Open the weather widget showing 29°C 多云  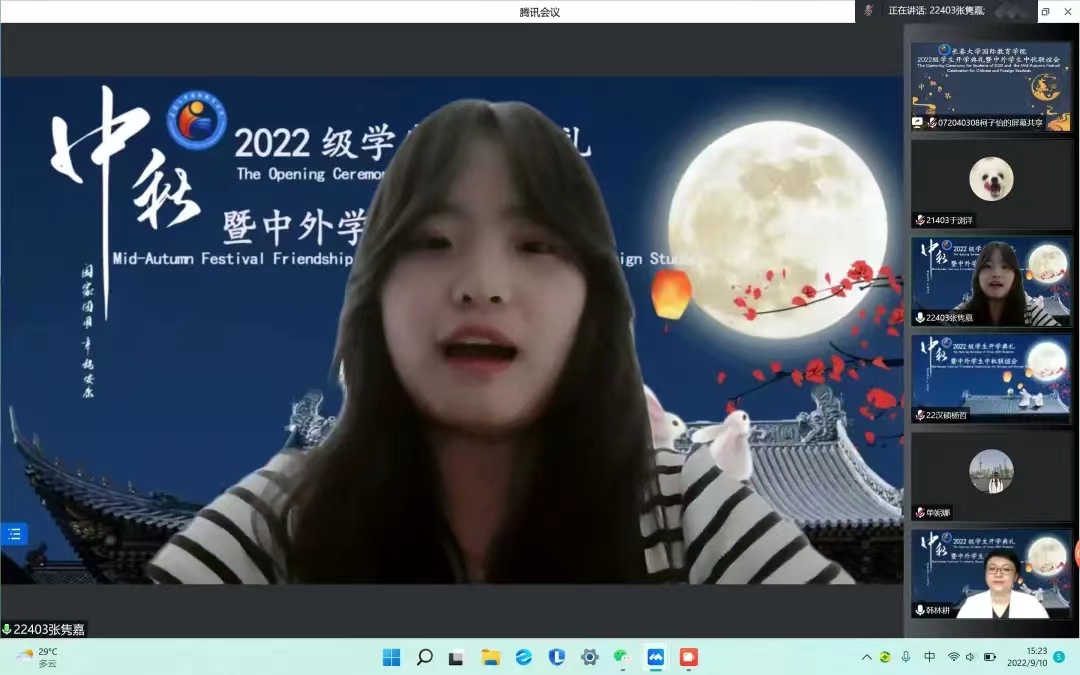pyautogui.click(x=39, y=658)
